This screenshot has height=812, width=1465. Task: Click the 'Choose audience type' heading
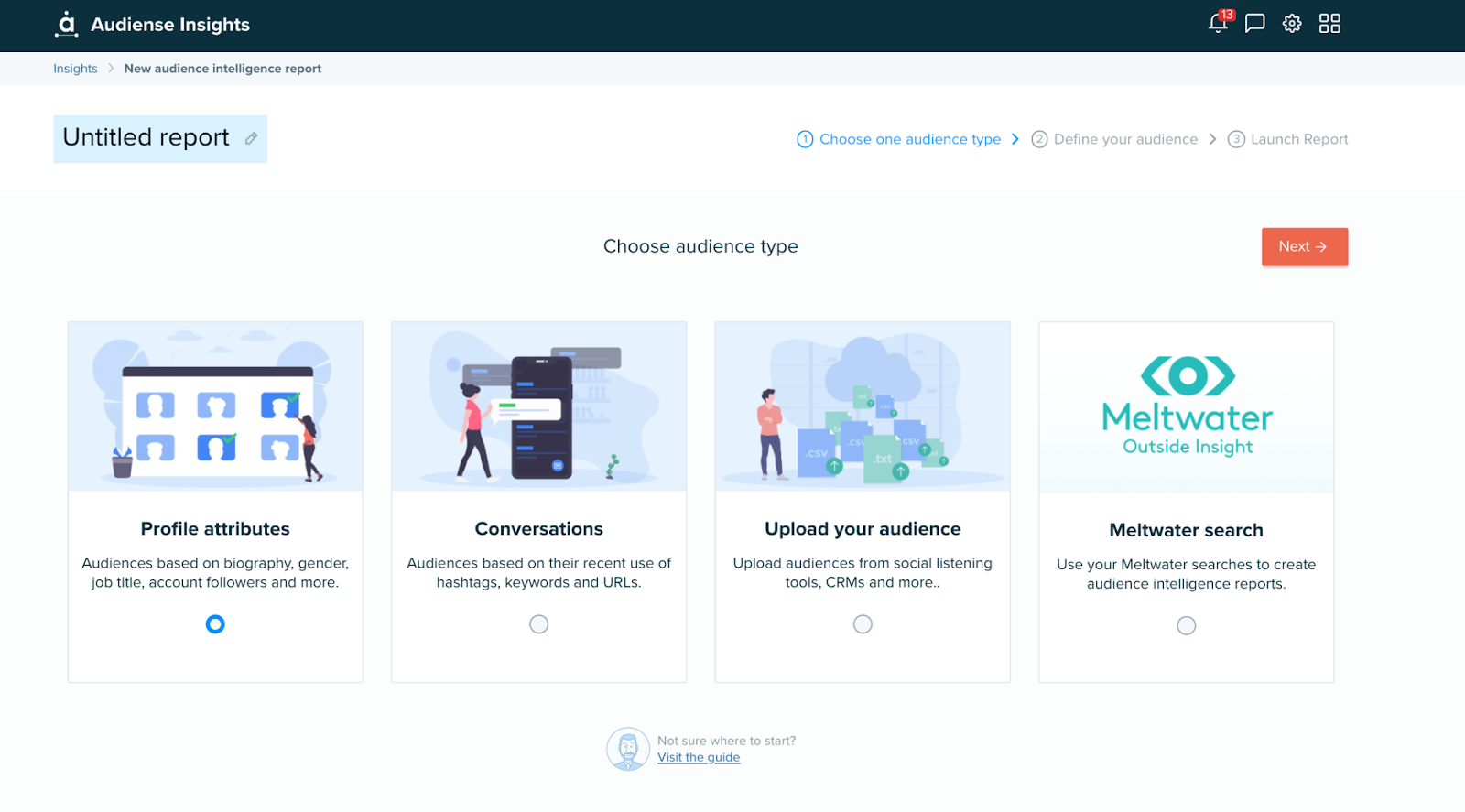(x=700, y=246)
